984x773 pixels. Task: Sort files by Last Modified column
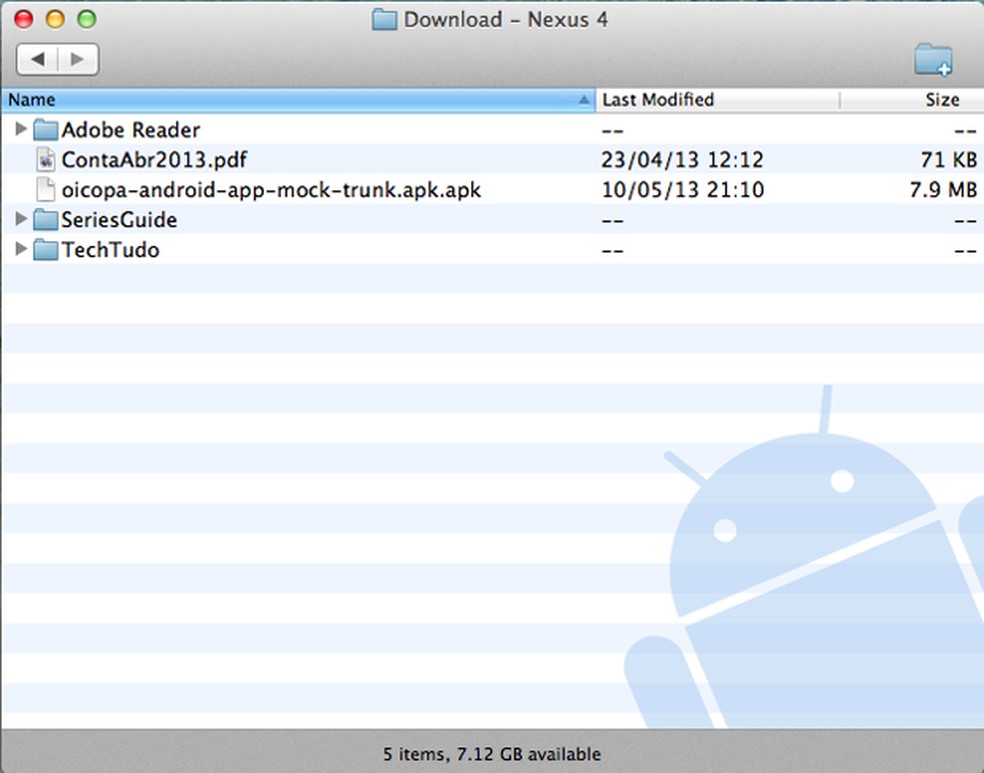[x=717, y=100]
